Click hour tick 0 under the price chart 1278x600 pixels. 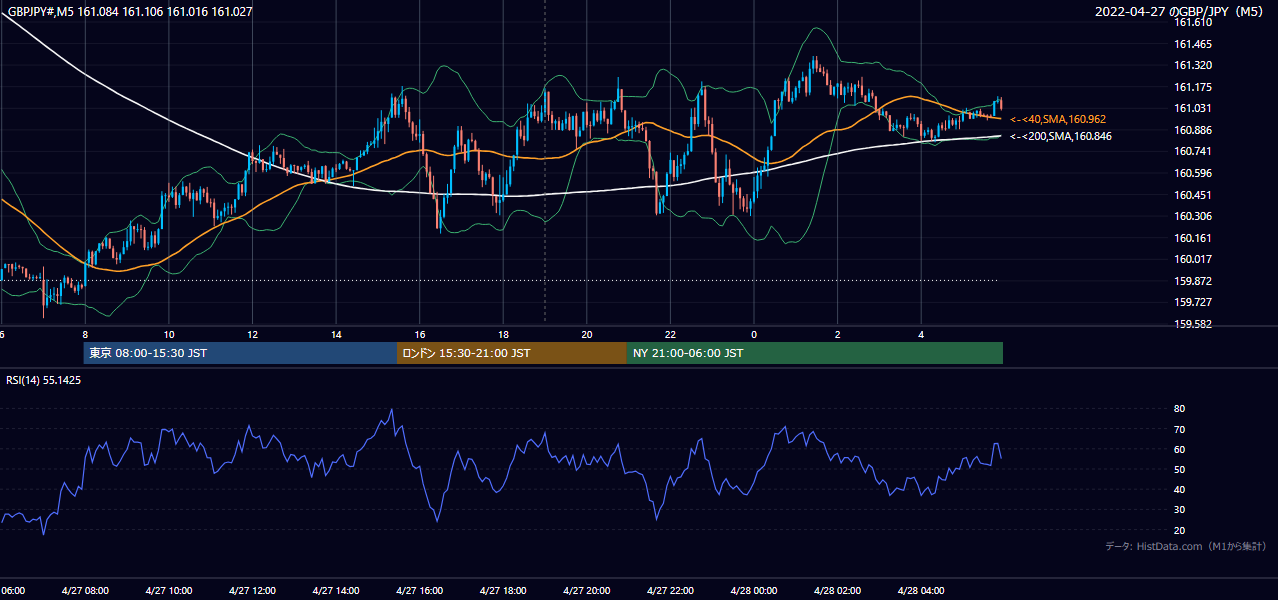point(754,335)
